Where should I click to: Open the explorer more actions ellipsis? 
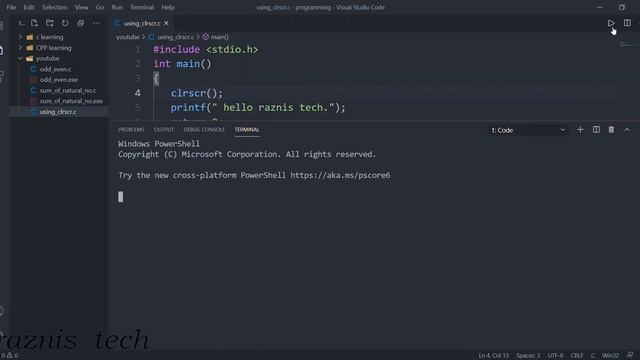pos(96,23)
